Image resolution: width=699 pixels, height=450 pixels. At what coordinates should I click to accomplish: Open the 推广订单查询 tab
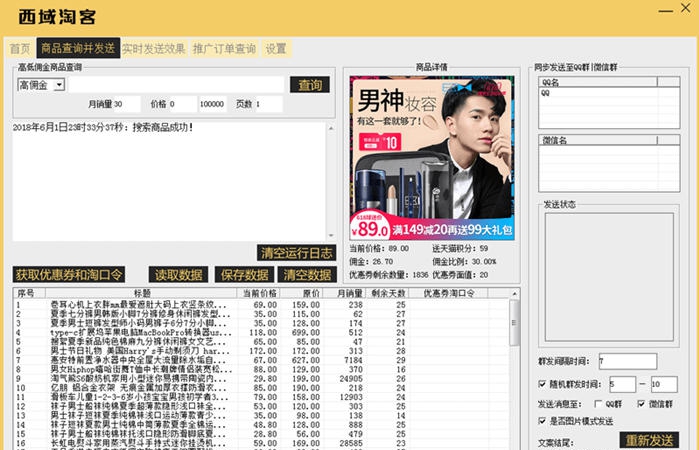coord(224,48)
